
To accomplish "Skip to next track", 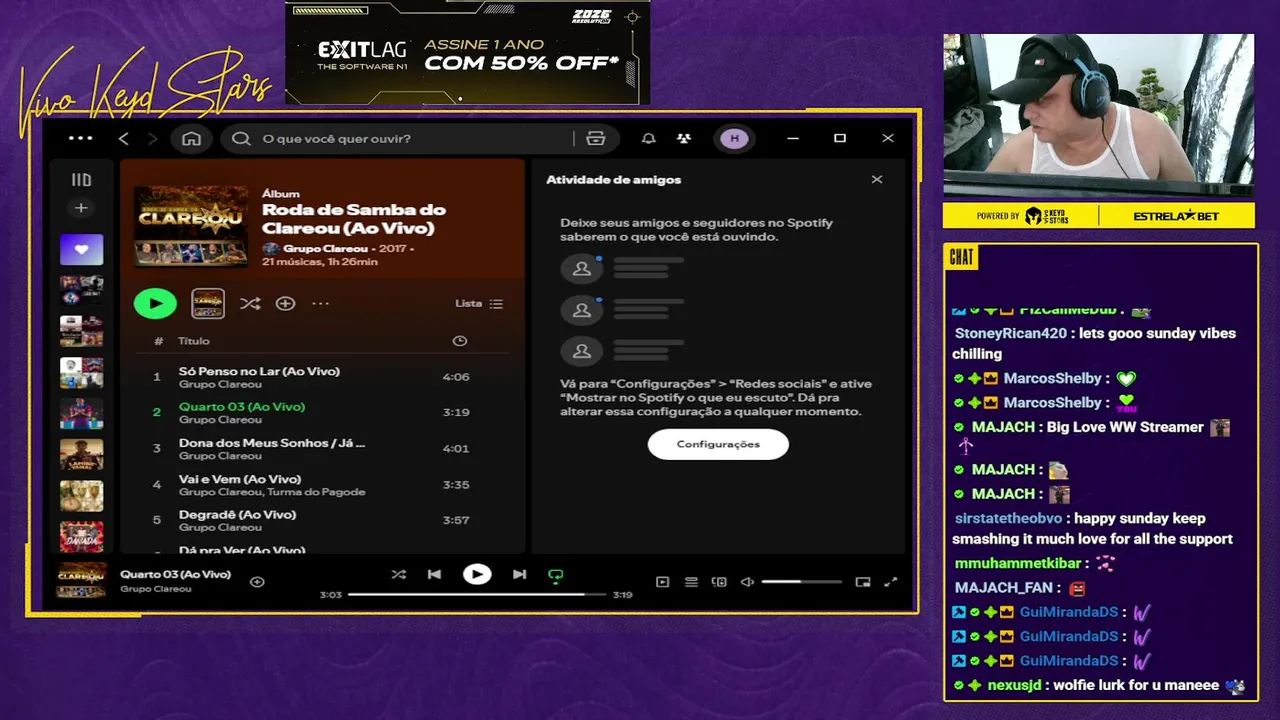I will pos(519,574).
